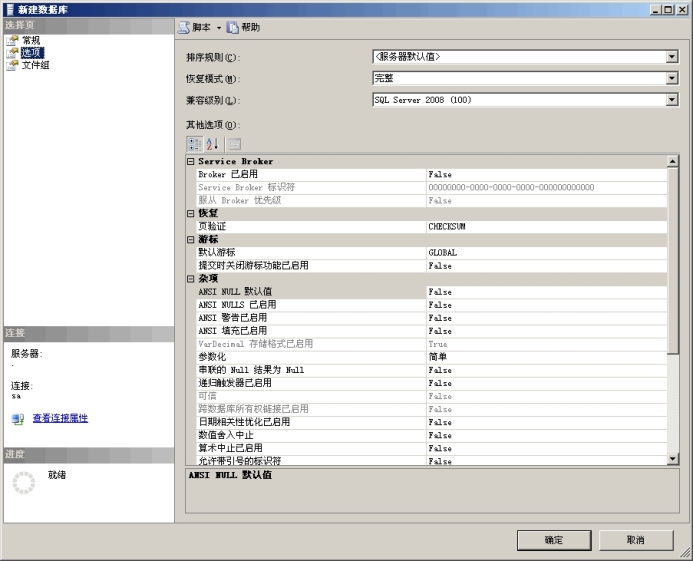Click the window title bar icon
Screen dimensions: 693x561
pos(10,10)
